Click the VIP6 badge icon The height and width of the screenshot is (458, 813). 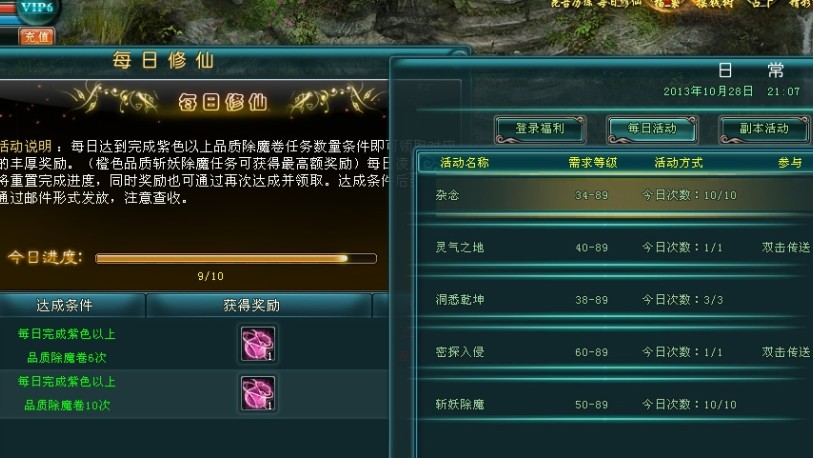click(x=36, y=9)
